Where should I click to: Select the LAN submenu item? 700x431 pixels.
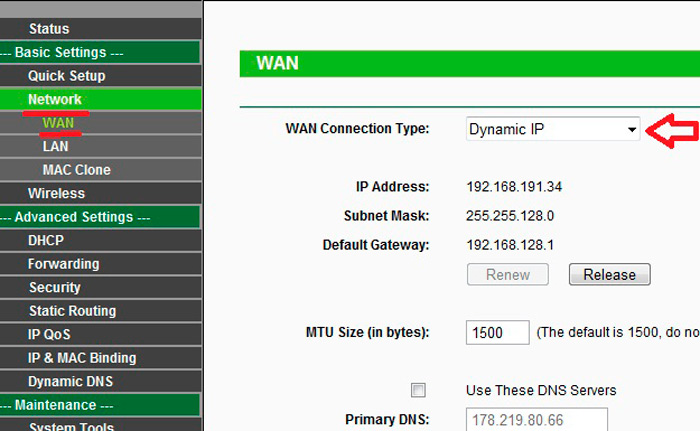(x=56, y=146)
